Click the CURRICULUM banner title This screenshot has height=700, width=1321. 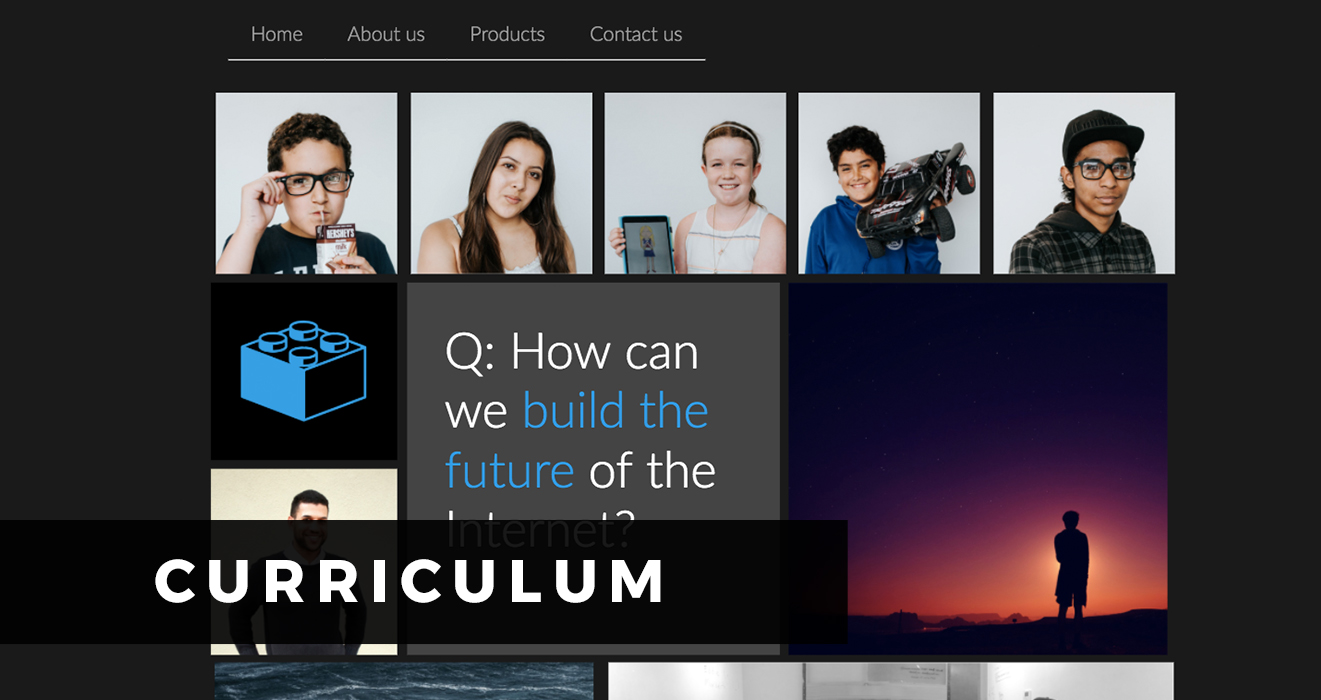point(411,582)
